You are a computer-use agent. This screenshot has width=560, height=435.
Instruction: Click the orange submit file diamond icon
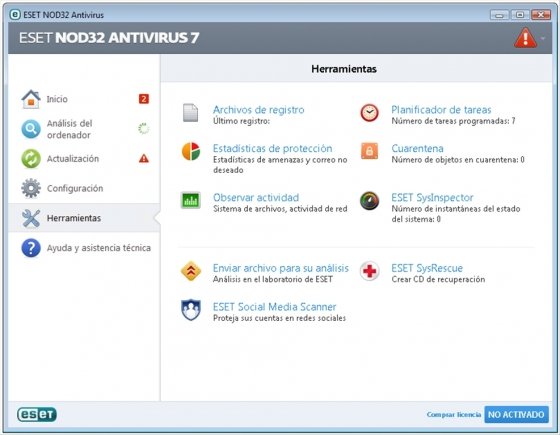click(x=191, y=271)
